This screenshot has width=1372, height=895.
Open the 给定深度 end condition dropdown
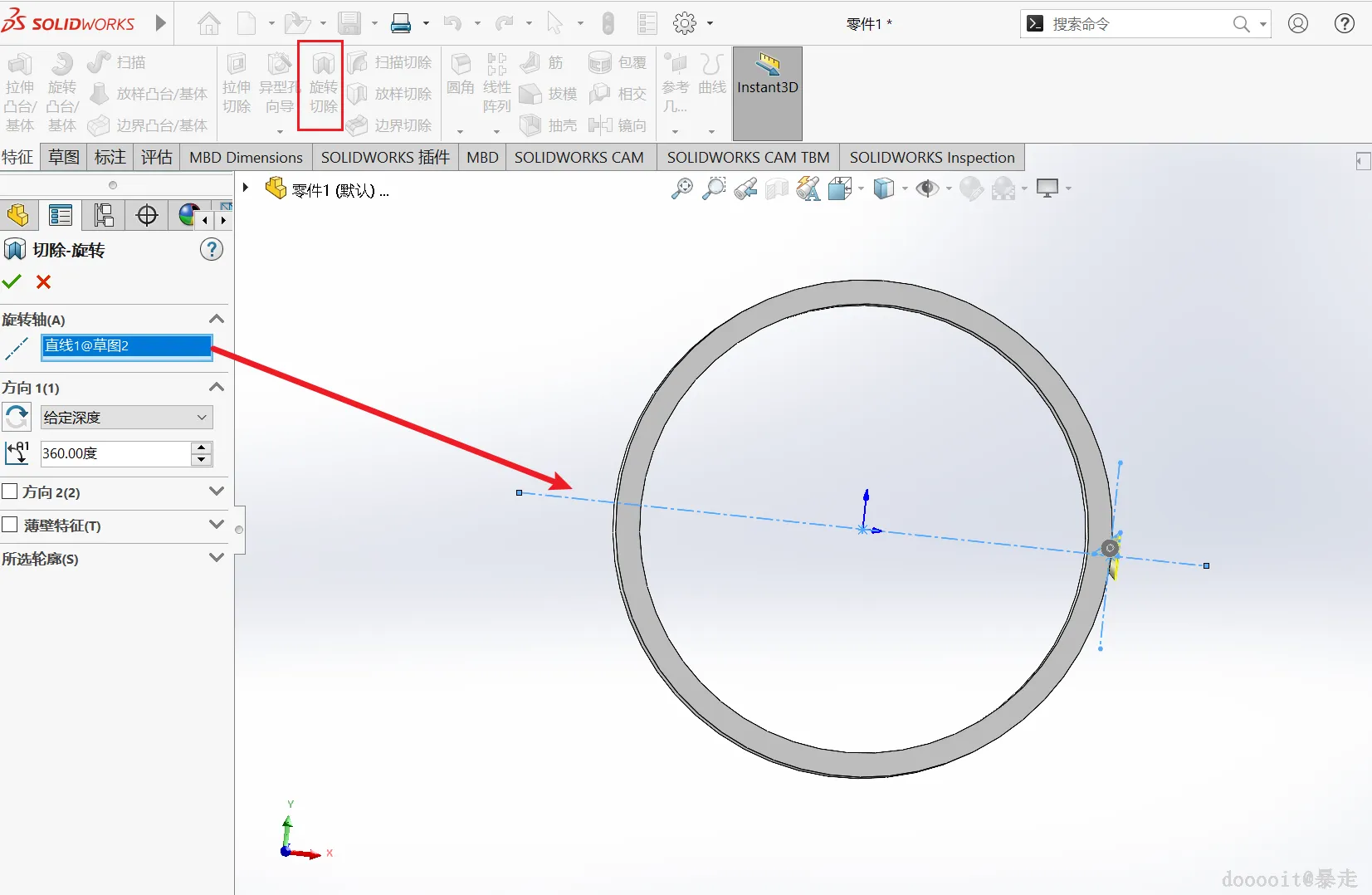[127, 418]
